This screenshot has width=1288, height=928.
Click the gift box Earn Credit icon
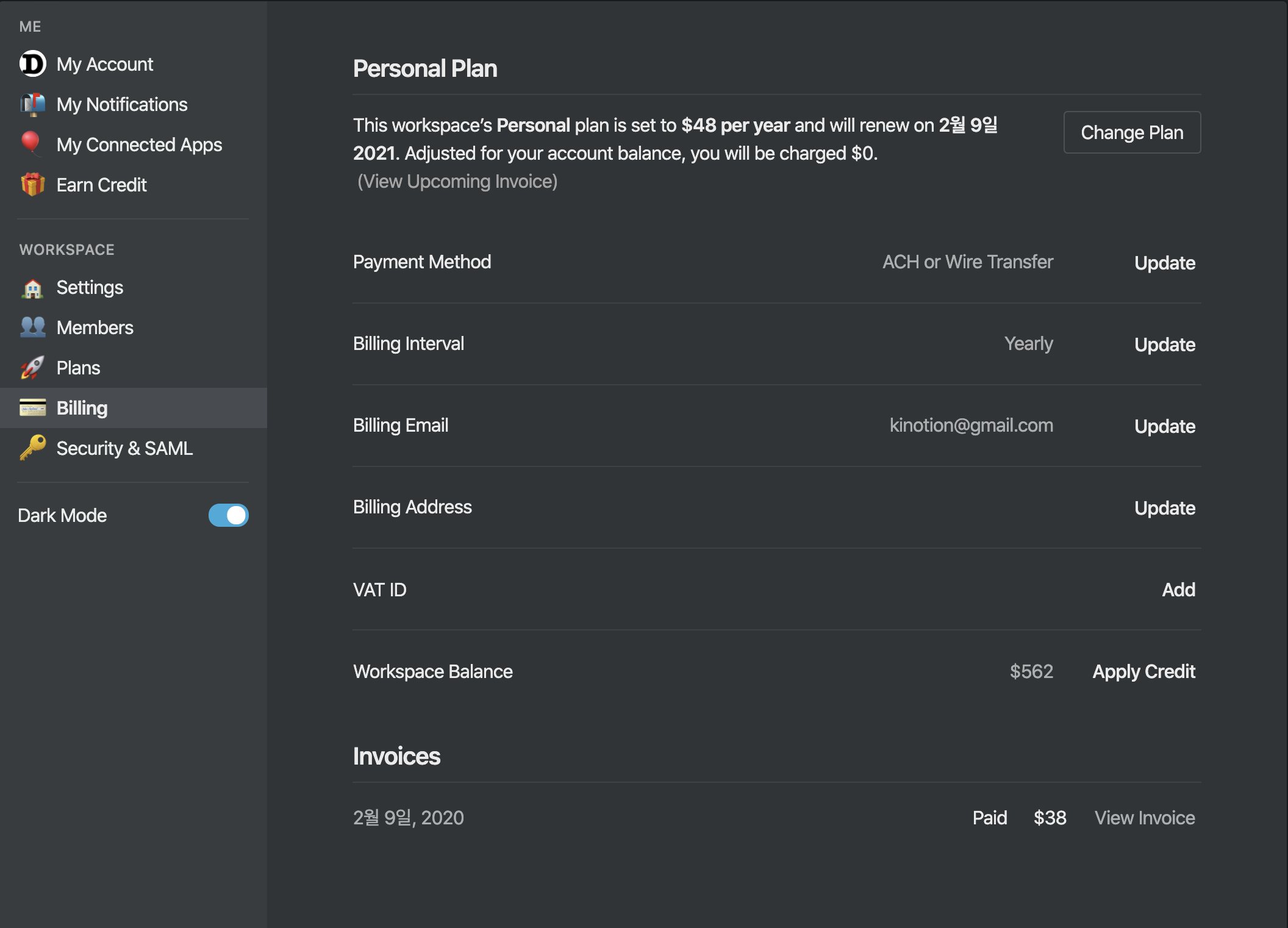click(32, 184)
